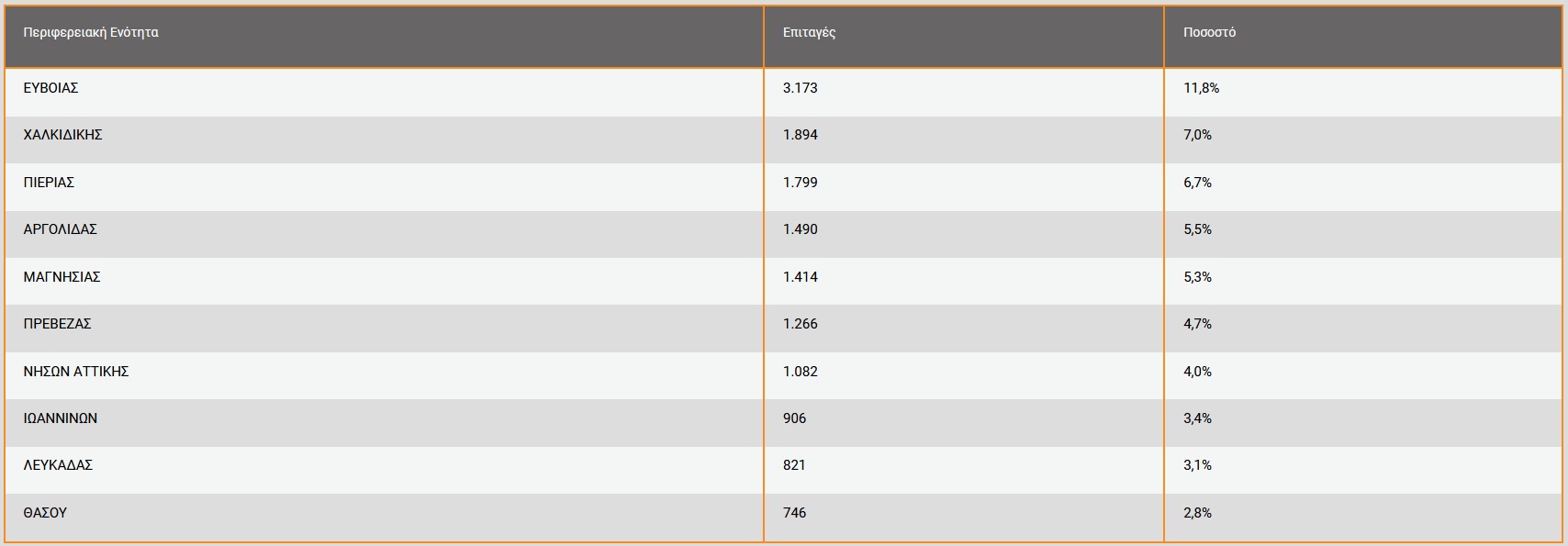Select the ΧΑΛΚΙΔΙΚΗΣ row name
1568x546 pixels.
click(x=62, y=135)
